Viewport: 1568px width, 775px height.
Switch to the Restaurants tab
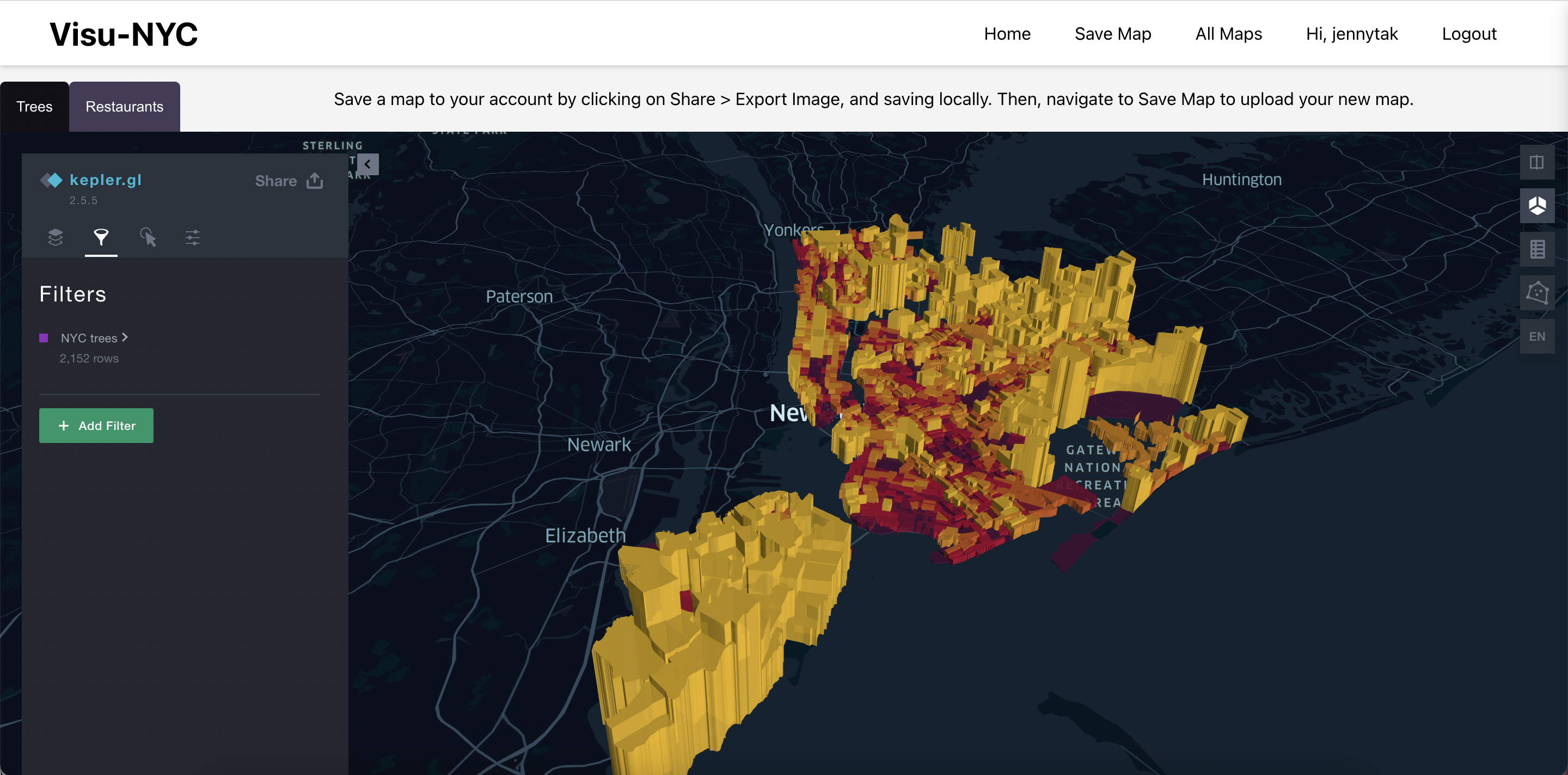pyautogui.click(x=125, y=107)
